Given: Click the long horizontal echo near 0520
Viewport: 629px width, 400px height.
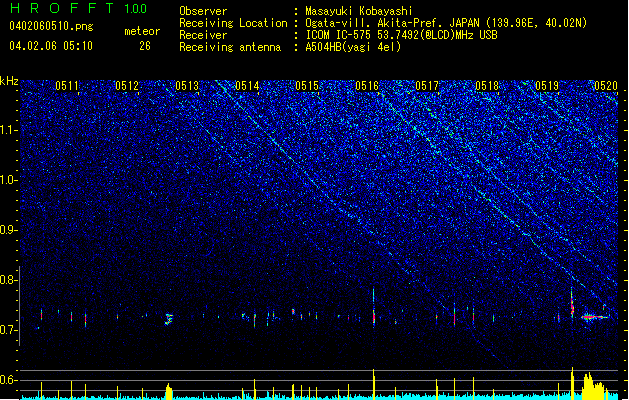Looking at the screenshot, I should coord(595,317).
